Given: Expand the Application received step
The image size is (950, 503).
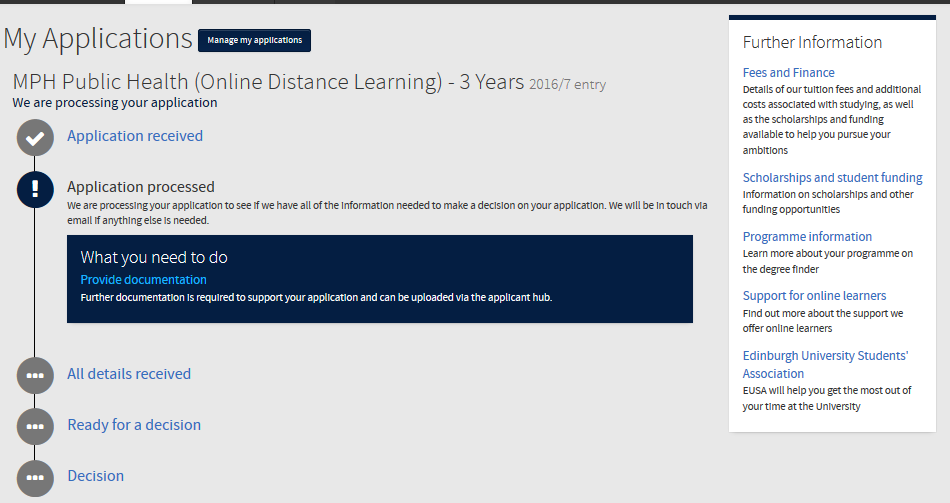Looking at the screenshot, I should [x=134, y=136].
